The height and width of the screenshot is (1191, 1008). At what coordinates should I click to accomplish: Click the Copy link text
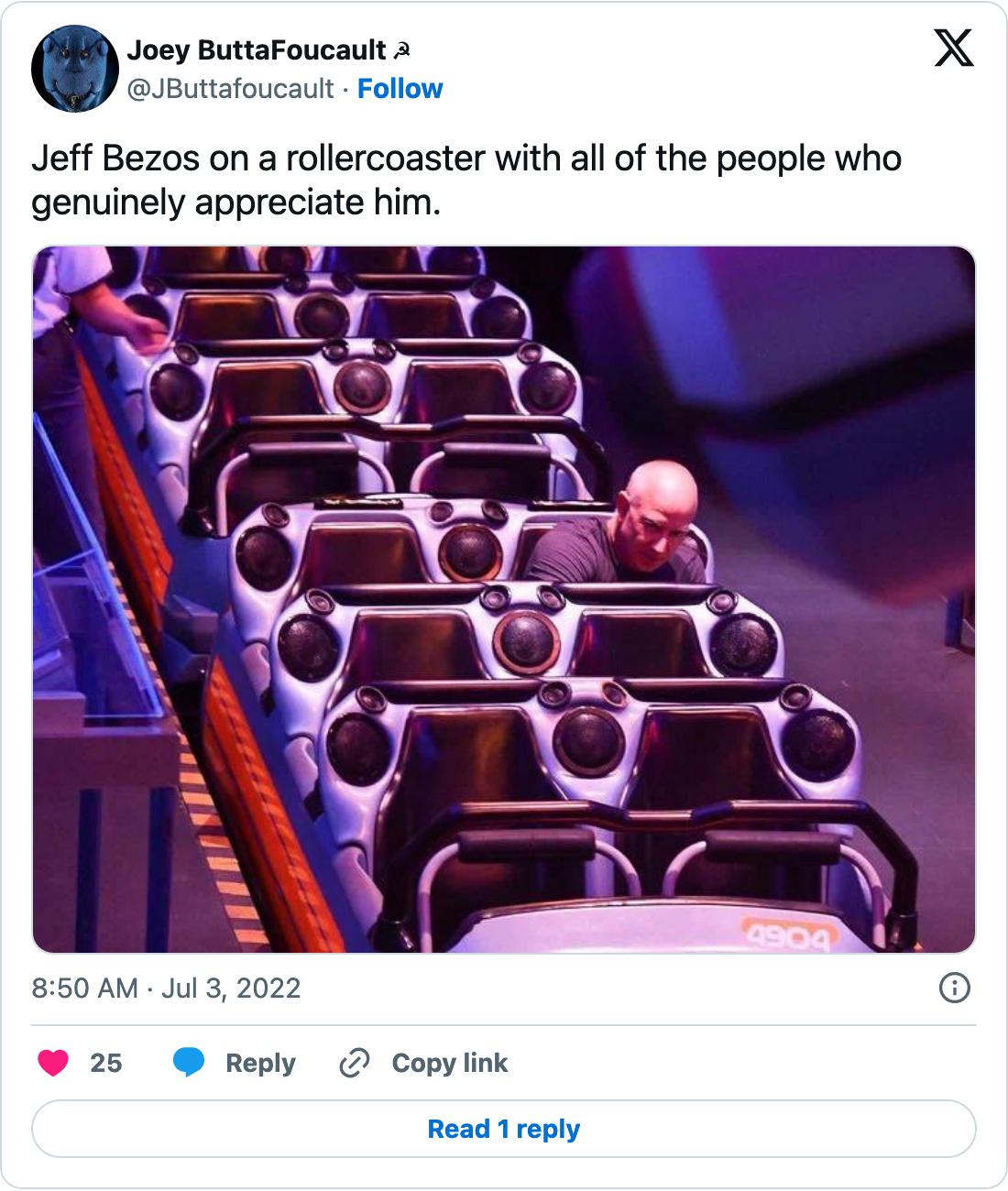[449, 1063]
